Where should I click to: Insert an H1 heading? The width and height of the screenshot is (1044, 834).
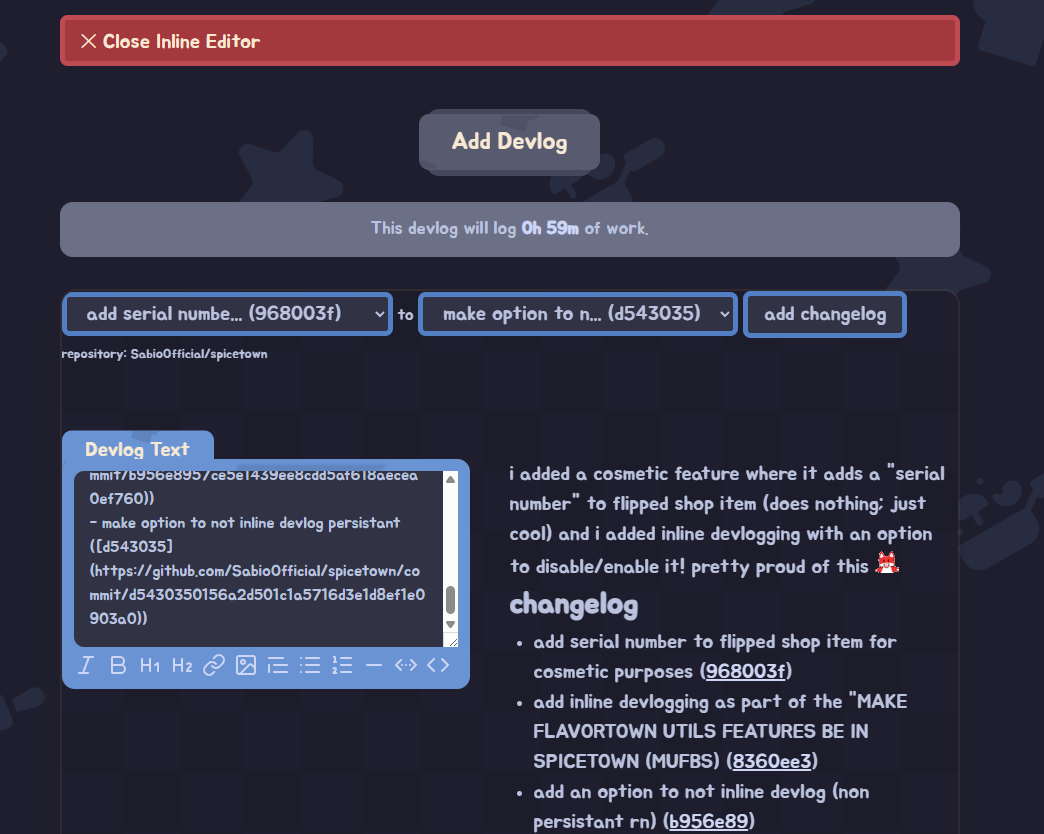[150, 666]
